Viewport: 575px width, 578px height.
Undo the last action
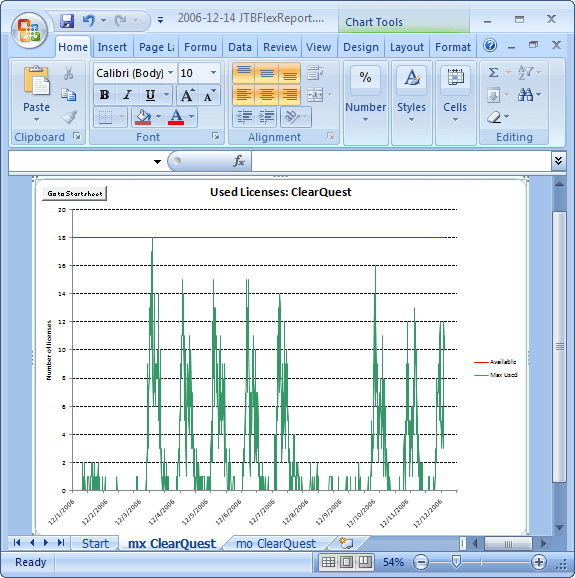click(89, 20)
